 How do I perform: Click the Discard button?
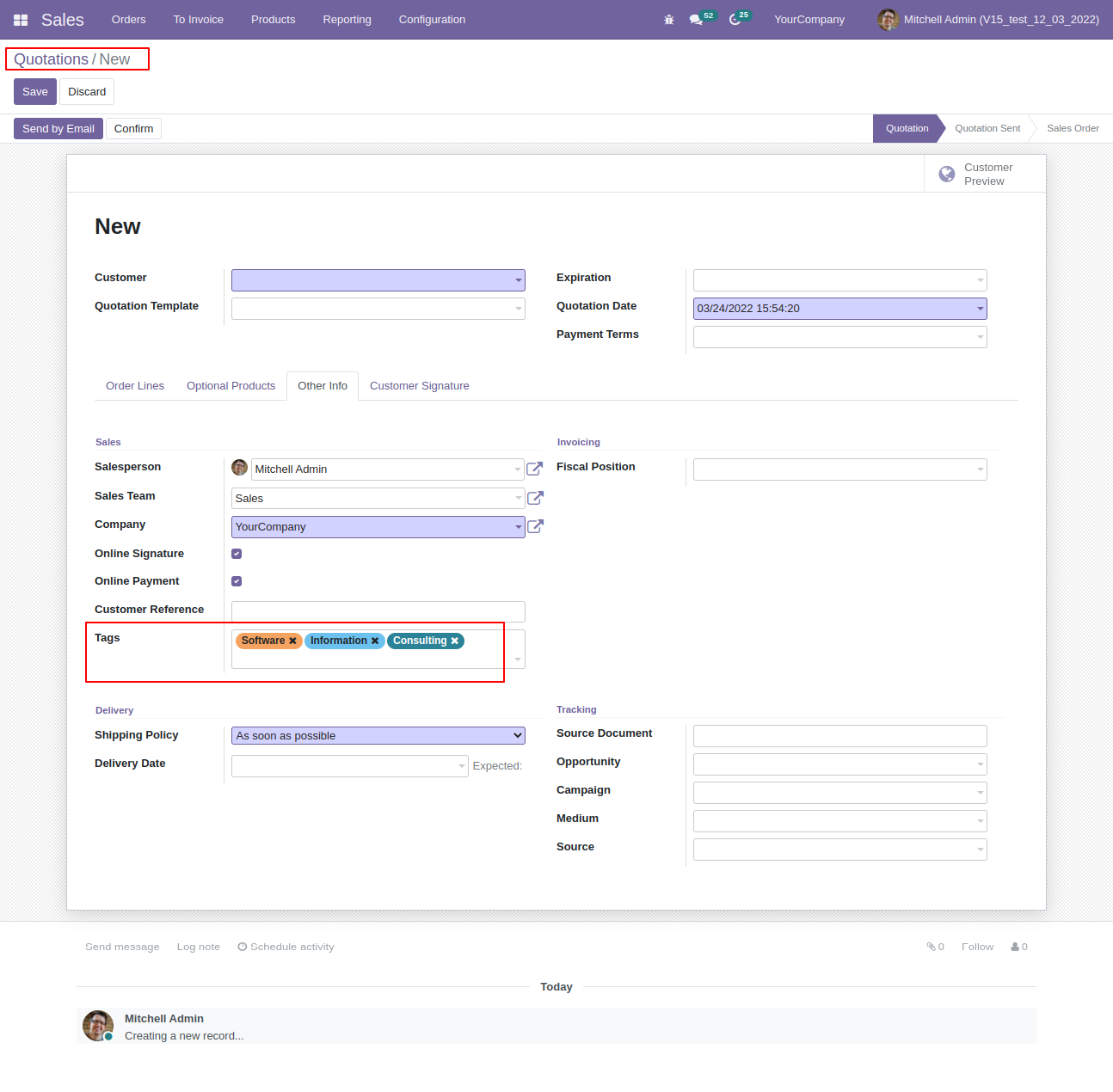[87, 92]
